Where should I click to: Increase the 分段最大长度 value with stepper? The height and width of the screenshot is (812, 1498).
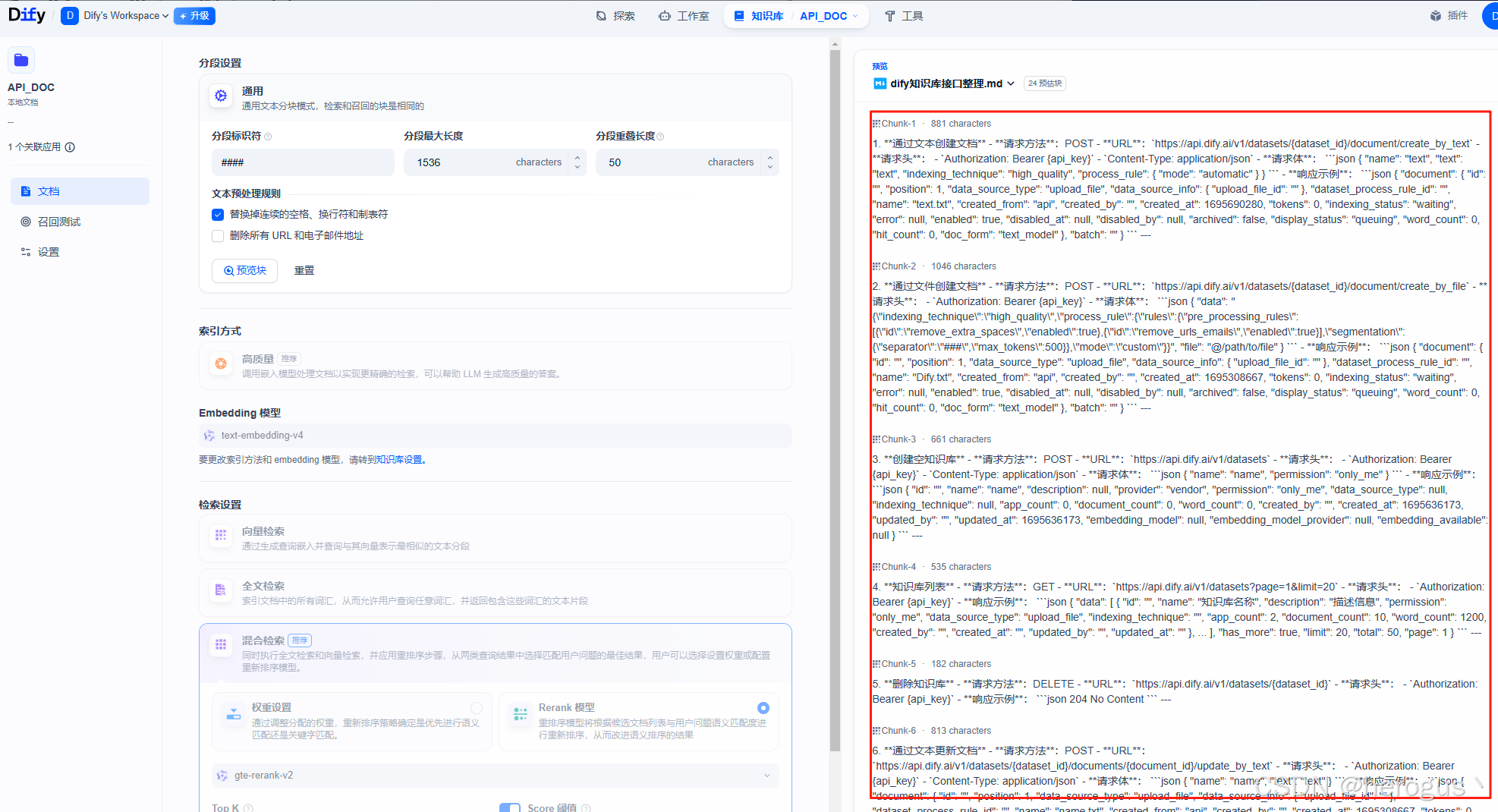point(577,158)
